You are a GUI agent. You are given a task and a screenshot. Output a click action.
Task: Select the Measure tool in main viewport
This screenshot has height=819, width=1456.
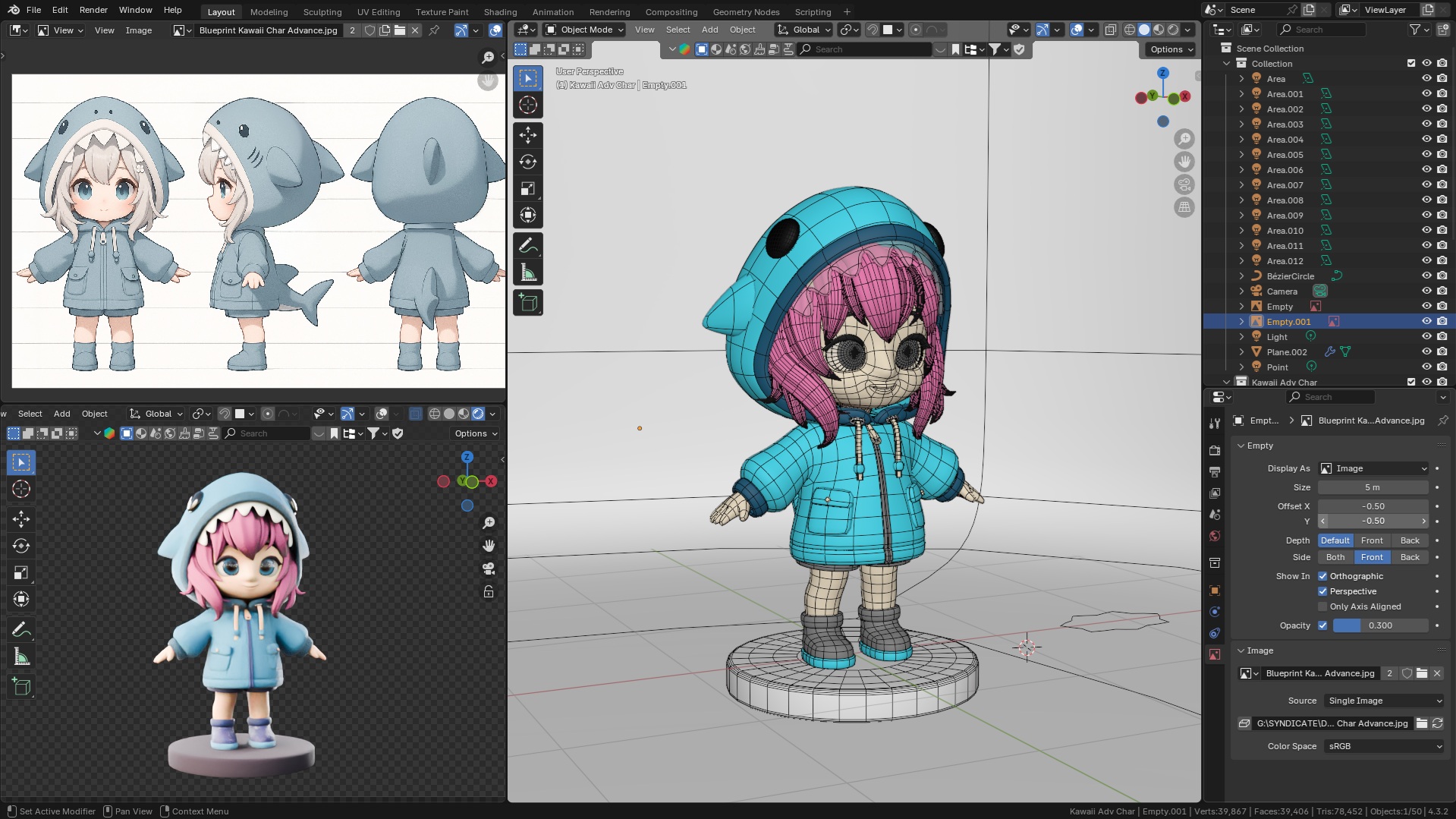coord(528,272)
